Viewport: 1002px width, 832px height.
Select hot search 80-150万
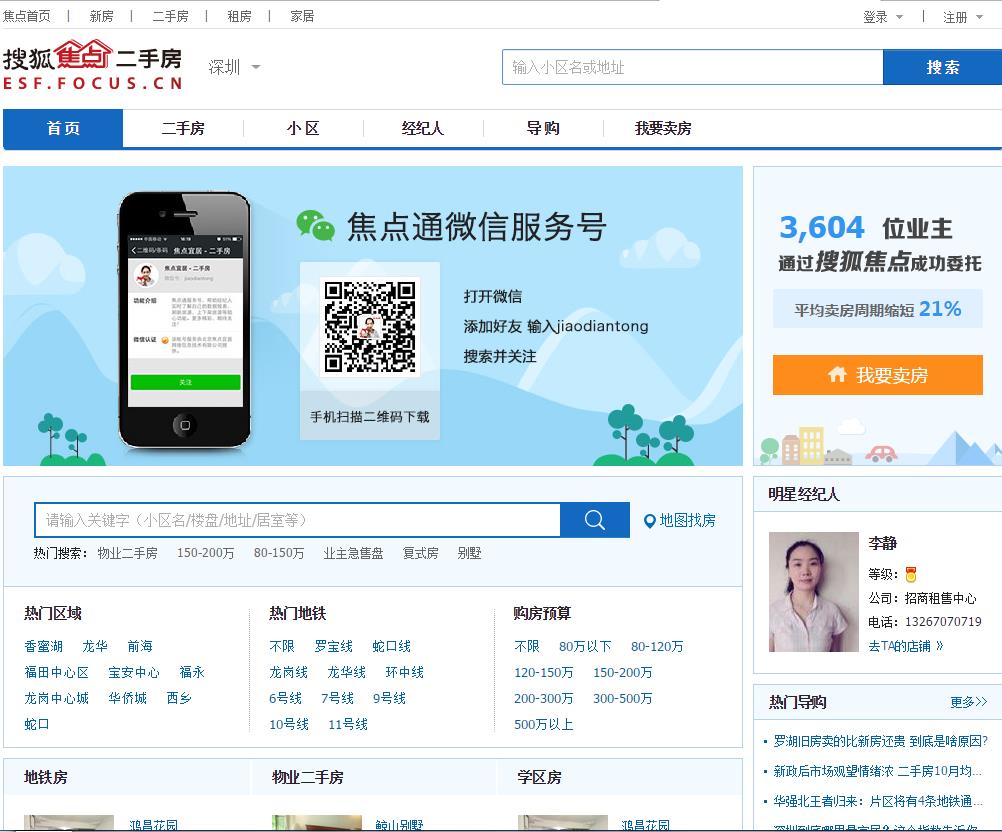click(x=279, y=553)
